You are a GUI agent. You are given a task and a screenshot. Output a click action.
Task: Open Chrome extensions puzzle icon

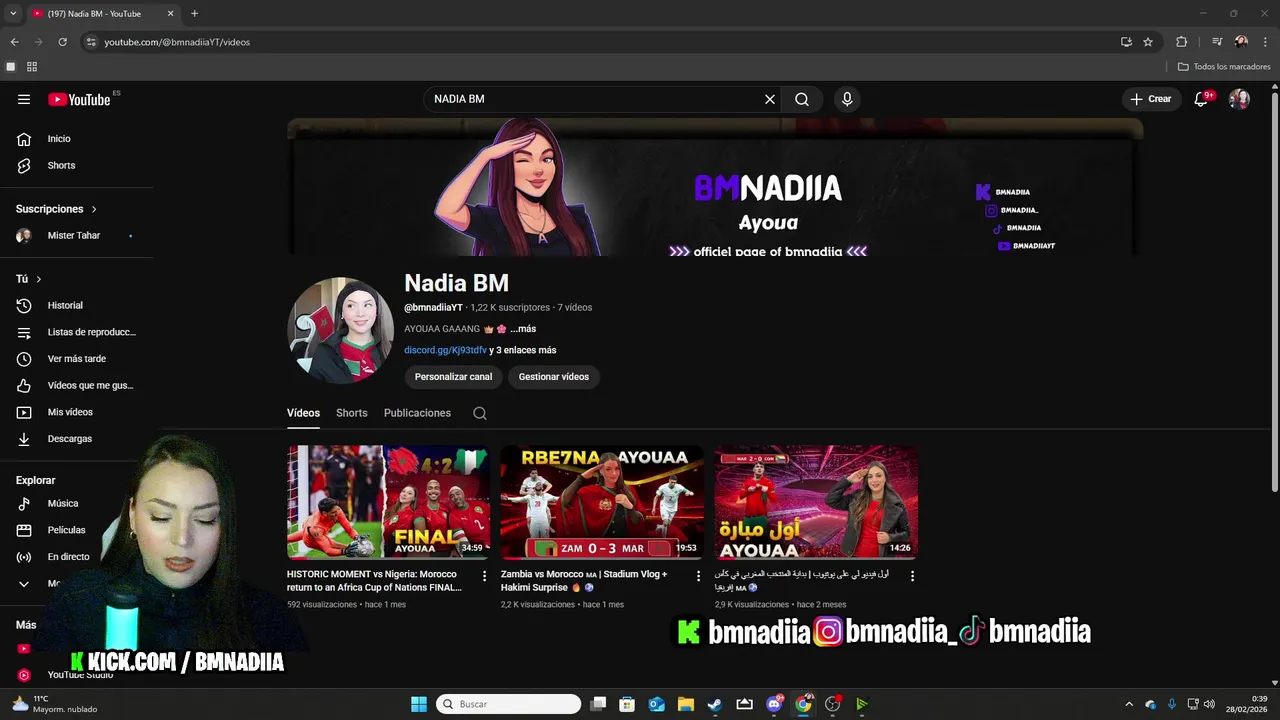[1181, 42]
